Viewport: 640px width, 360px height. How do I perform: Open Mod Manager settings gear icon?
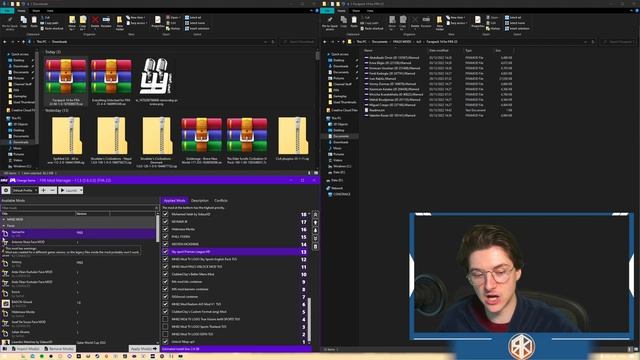[6, 190]
